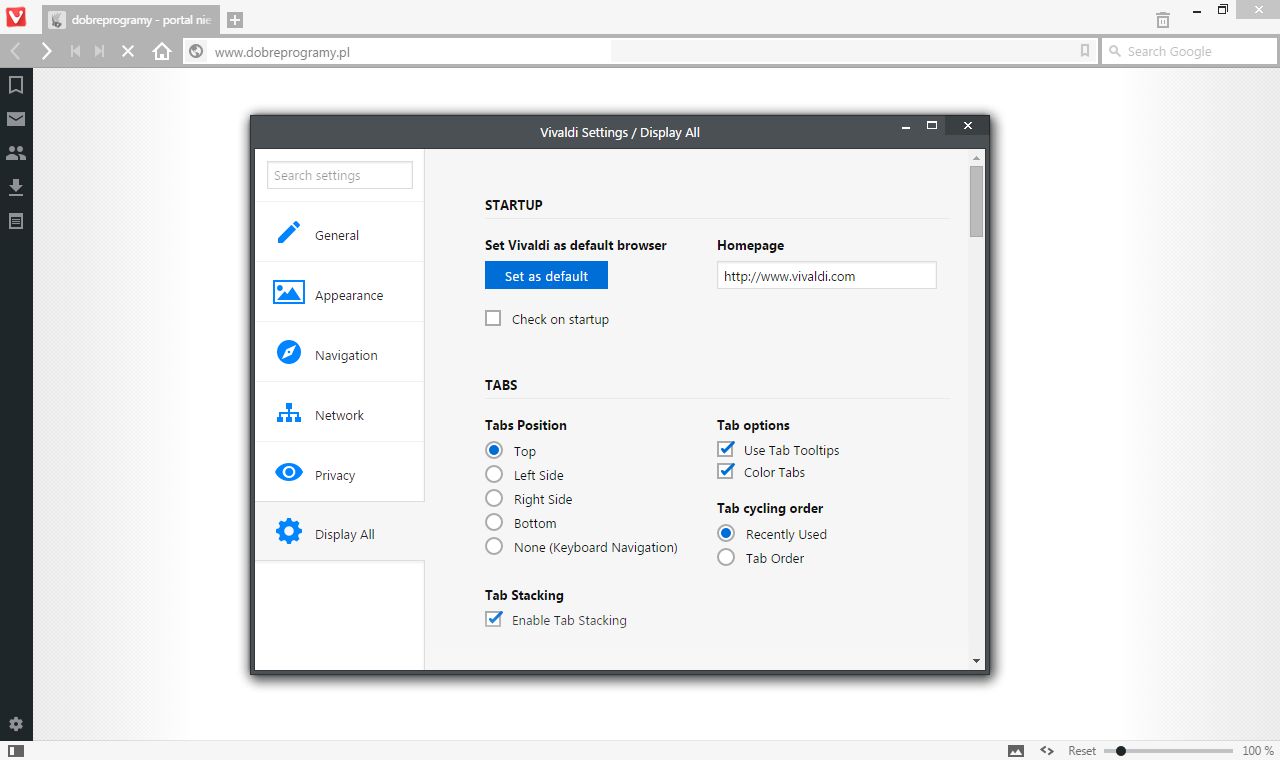This screenshot has width=1280, height=760.
Task: Bookmark the page via address bar icon
Action: tap(1085, 51)
